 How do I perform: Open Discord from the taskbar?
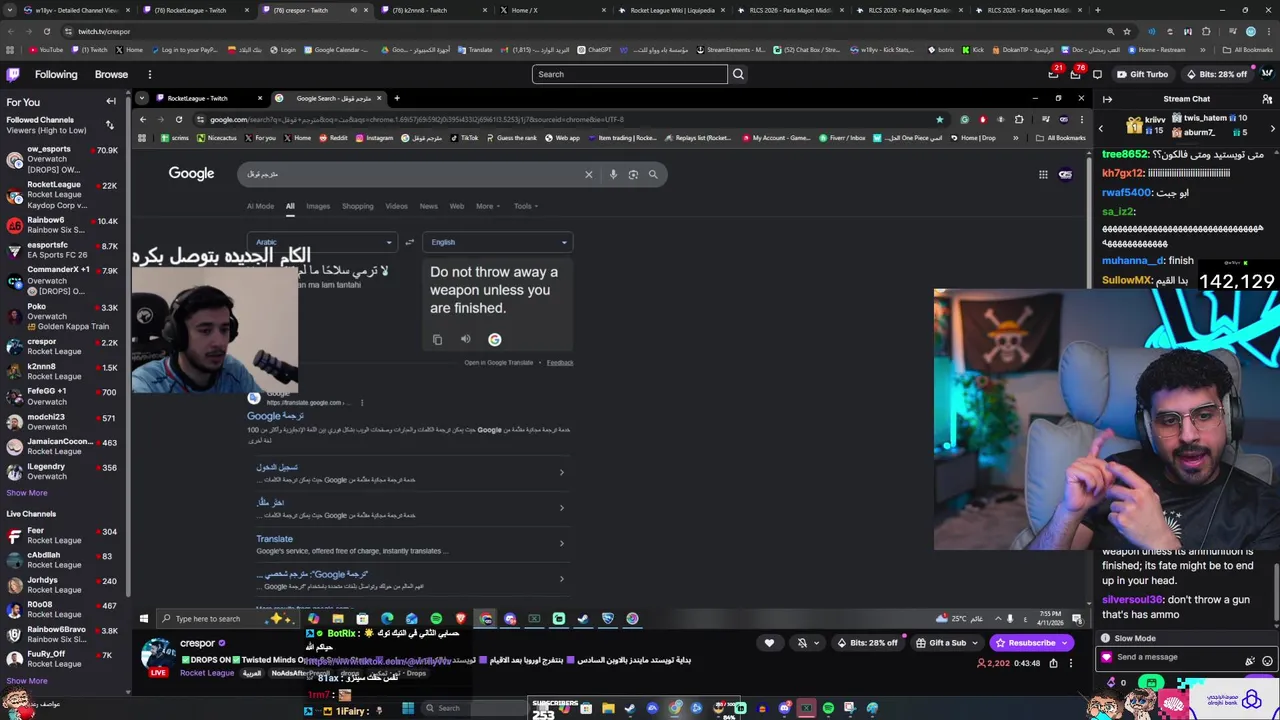pos(510,619)
